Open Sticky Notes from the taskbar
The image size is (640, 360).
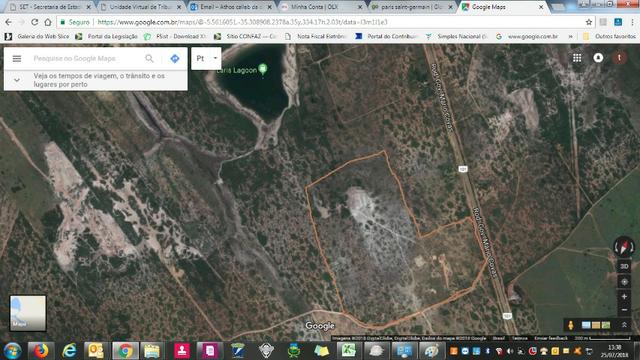pos(321,351)
